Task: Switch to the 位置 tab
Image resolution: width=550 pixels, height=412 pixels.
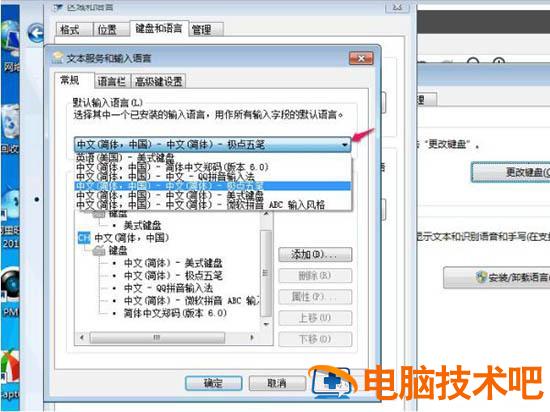Action: [x=112, y=29]
